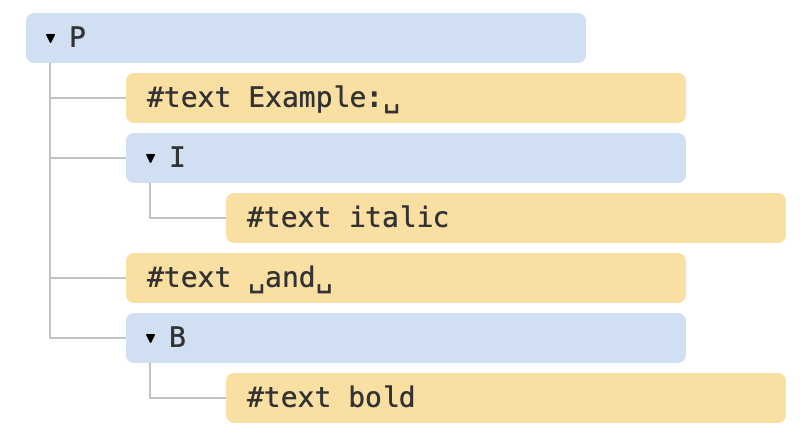Collapse the B node disclosure triangle
Screen dimensions: 810x442
pos(150,338)
